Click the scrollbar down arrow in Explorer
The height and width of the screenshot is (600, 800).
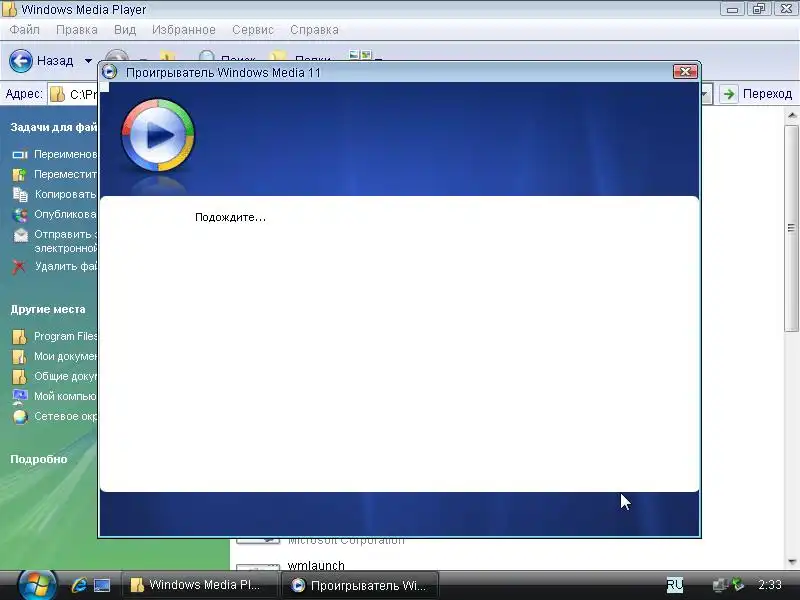[792, 562]
